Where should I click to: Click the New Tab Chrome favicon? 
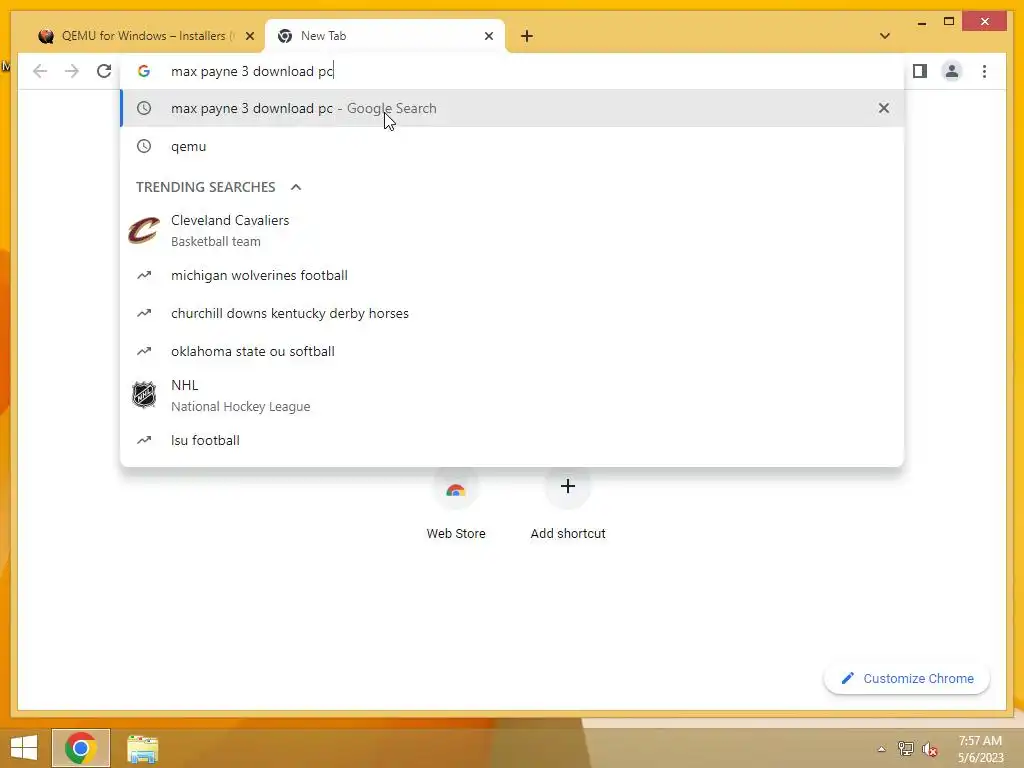pyautogui.click(x=285, y=36)
